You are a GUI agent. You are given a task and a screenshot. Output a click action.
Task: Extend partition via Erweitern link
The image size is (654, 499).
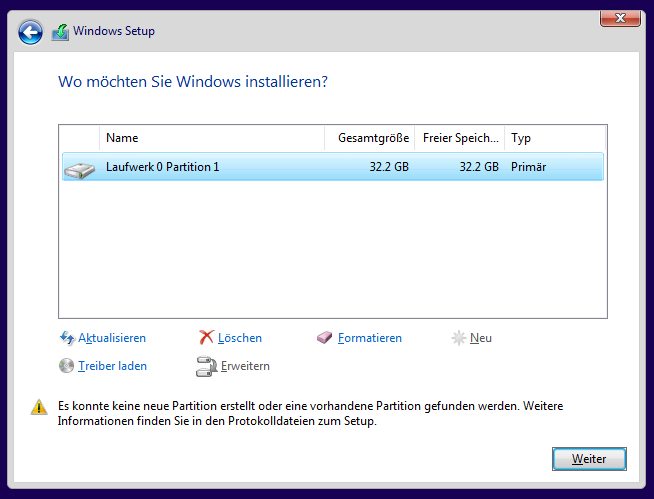(245, 366)
